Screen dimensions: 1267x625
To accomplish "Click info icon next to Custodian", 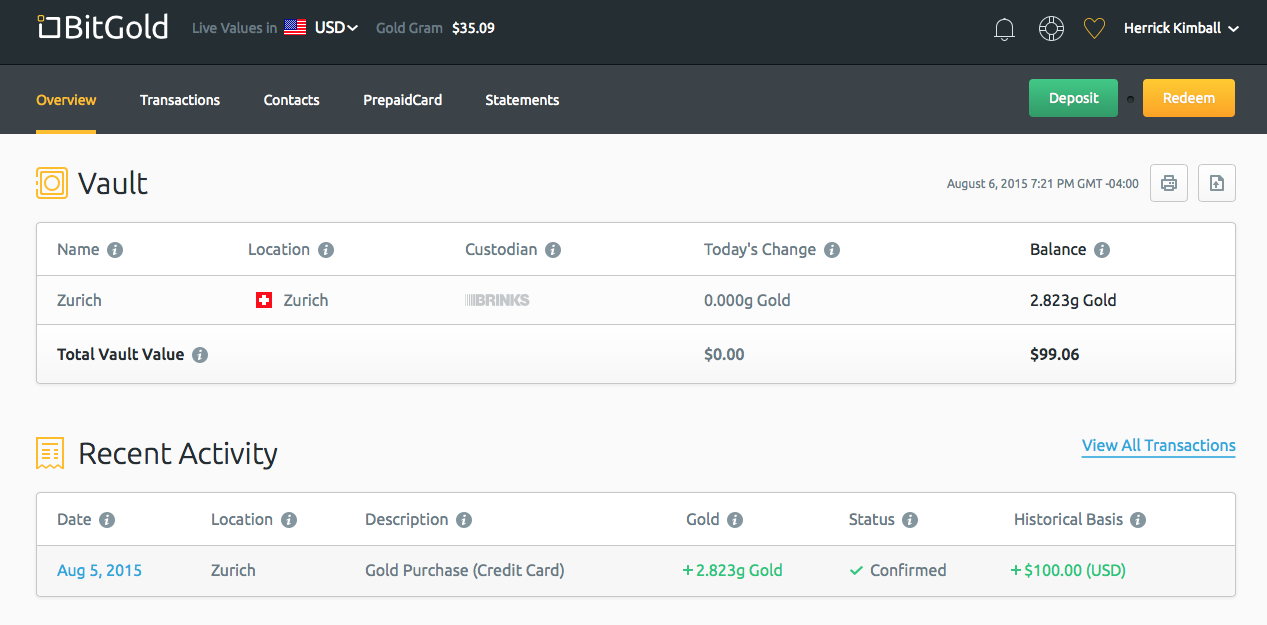I will [553, 250].
